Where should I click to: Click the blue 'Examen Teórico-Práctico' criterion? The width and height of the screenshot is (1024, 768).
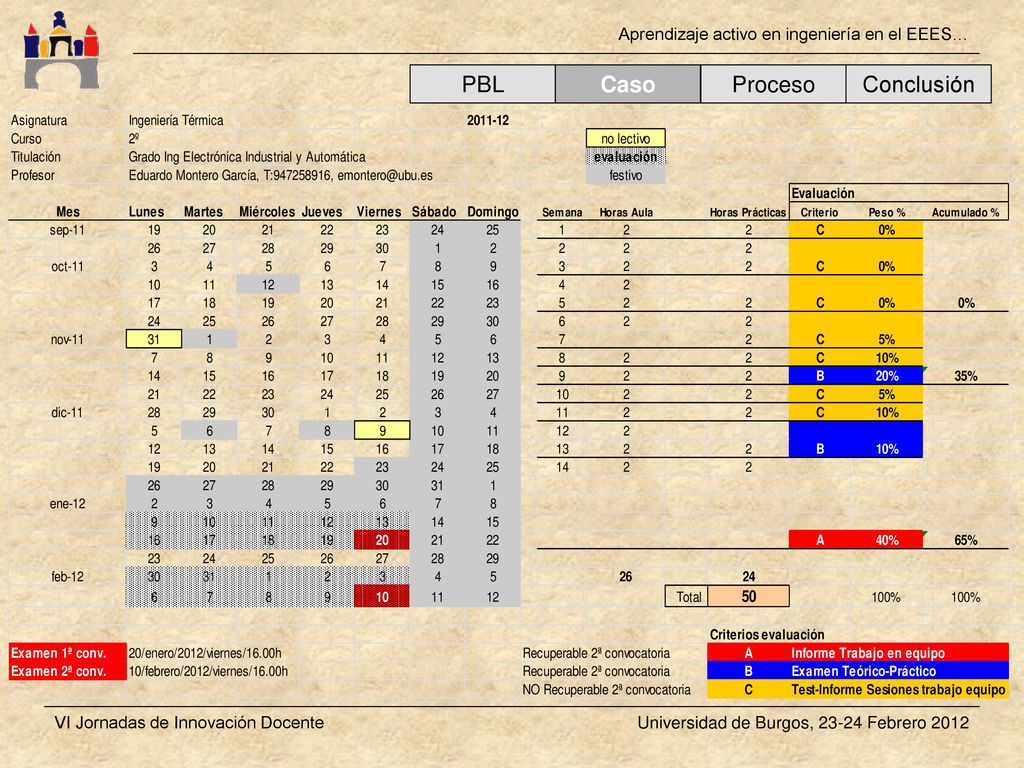tap(857, 671)
